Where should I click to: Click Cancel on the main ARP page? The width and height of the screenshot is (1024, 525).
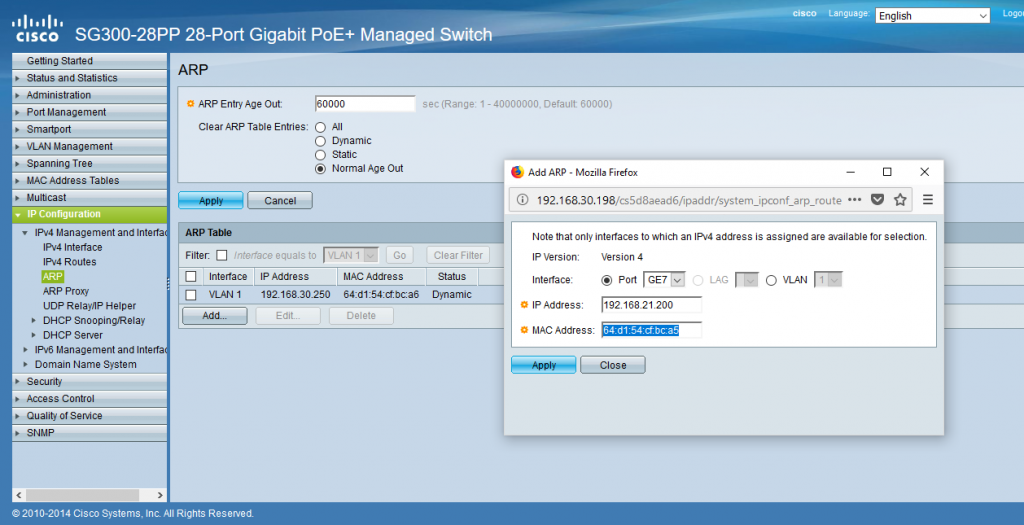(280, 200)
